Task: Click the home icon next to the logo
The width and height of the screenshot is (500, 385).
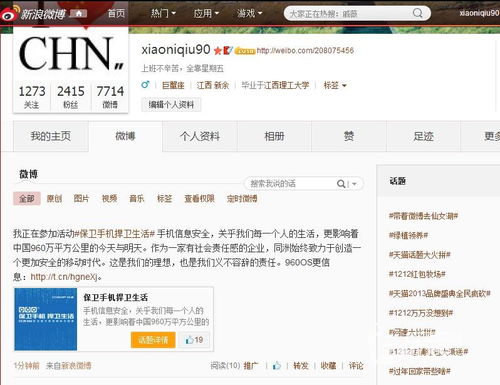Action: pos(79,13)
